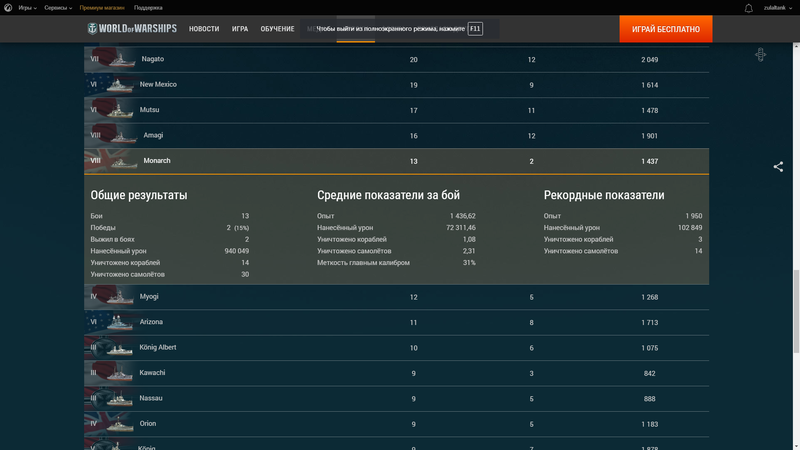The image size is (800, 450).
Task: Click the Mutsu ship thumbnail
Action: tap(120, 111)
